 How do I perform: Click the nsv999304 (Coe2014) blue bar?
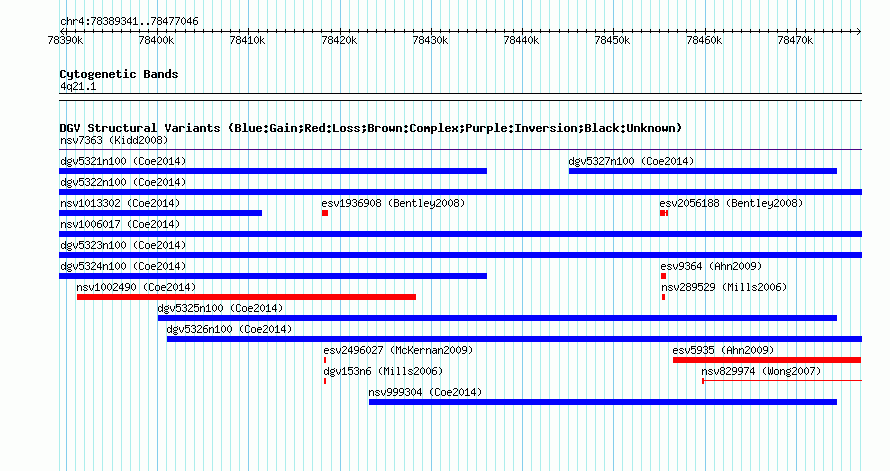(x=603, y=402)
